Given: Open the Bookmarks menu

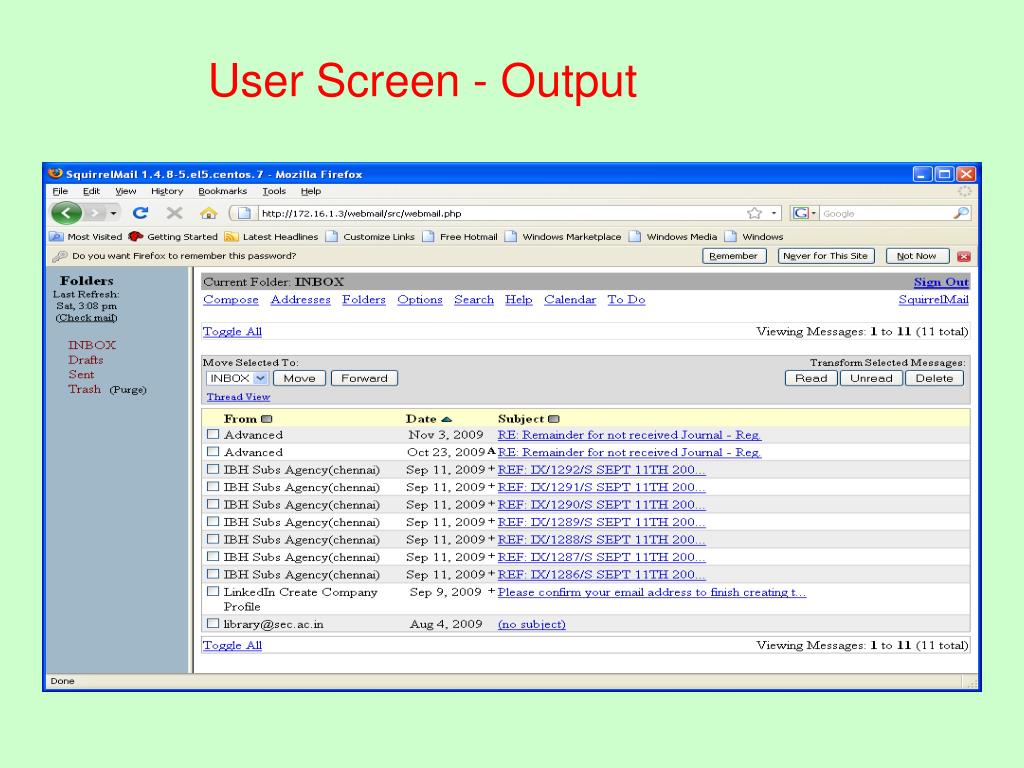Looking at the screenshot, I should [x=223, y=191].
